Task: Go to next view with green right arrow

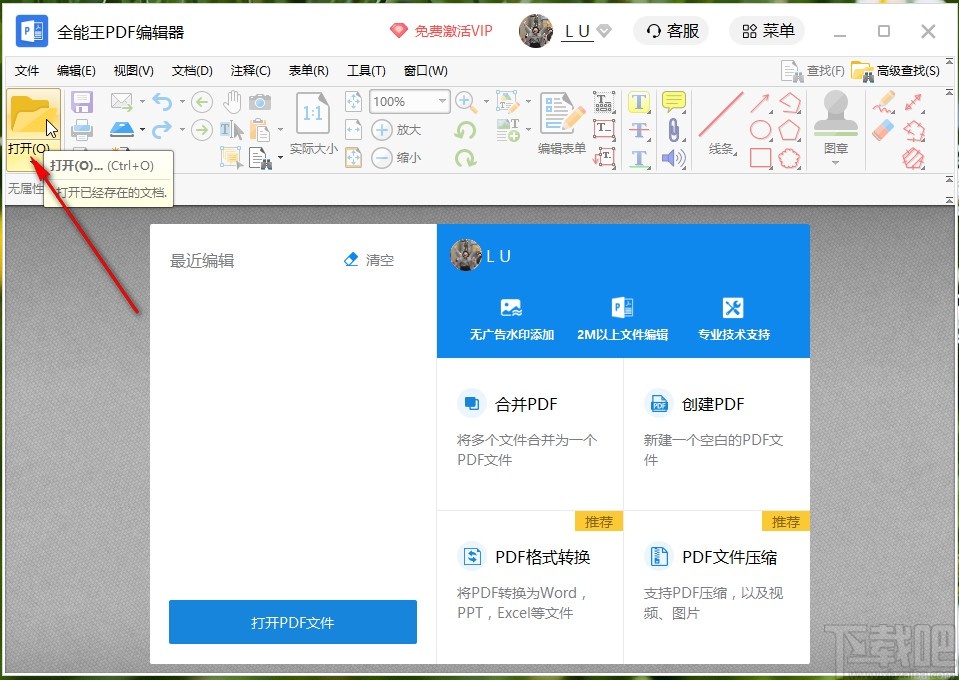Action: pyautogui.click(x=202, y=130)
